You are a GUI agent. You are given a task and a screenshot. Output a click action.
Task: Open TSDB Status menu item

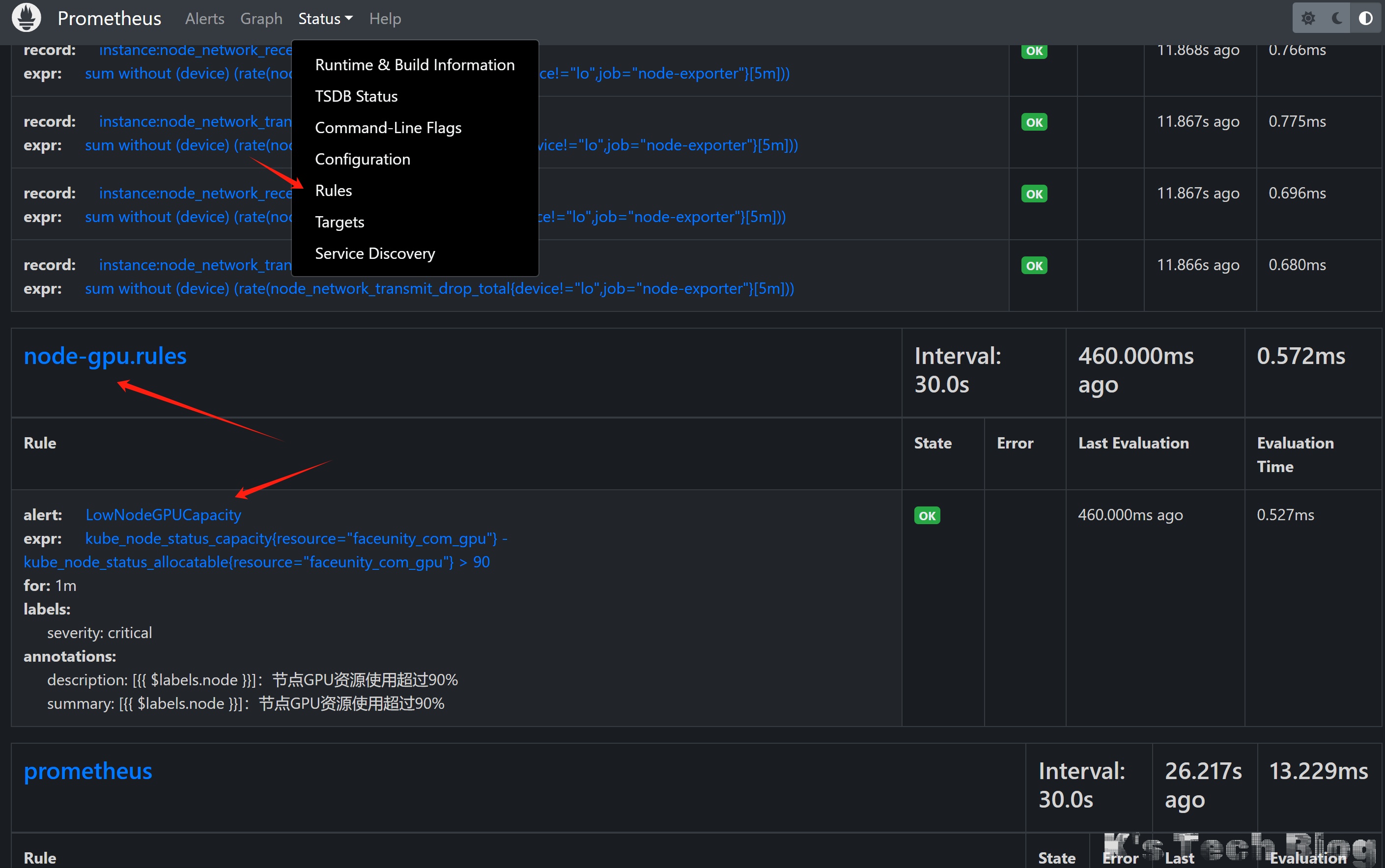pyautogui.click(x=356, y=96)
